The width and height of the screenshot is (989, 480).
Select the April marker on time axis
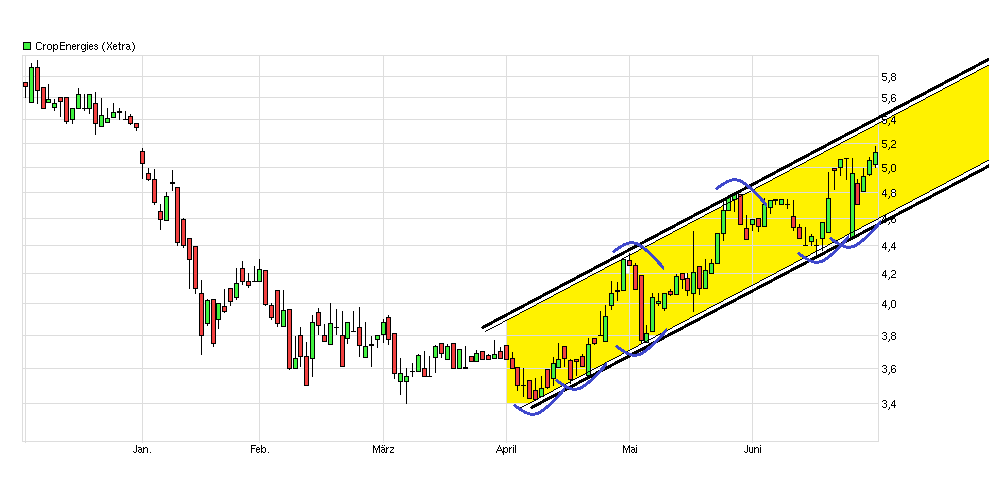(507, 450)
